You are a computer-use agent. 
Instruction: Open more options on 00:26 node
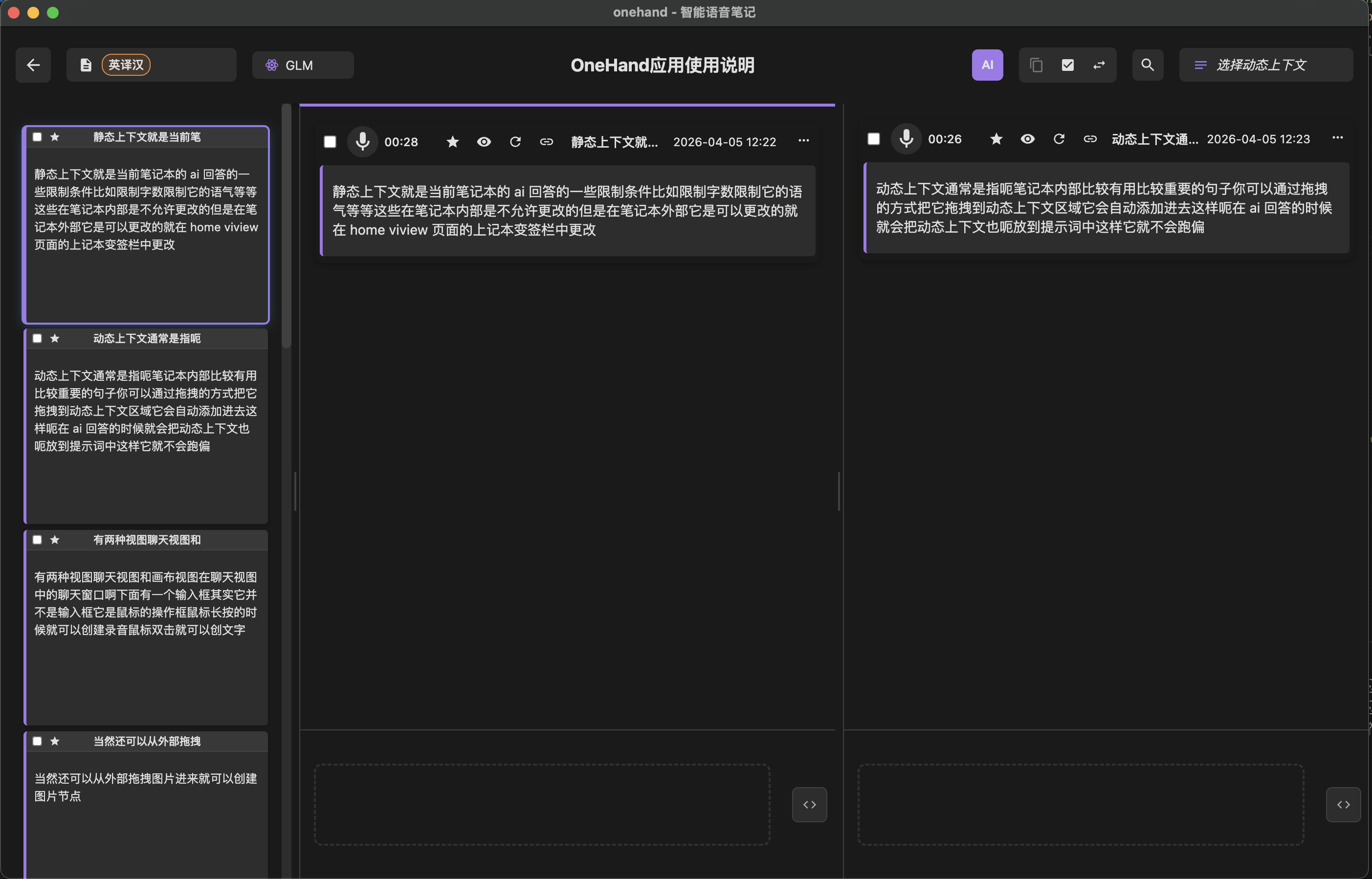[1338, 137]
